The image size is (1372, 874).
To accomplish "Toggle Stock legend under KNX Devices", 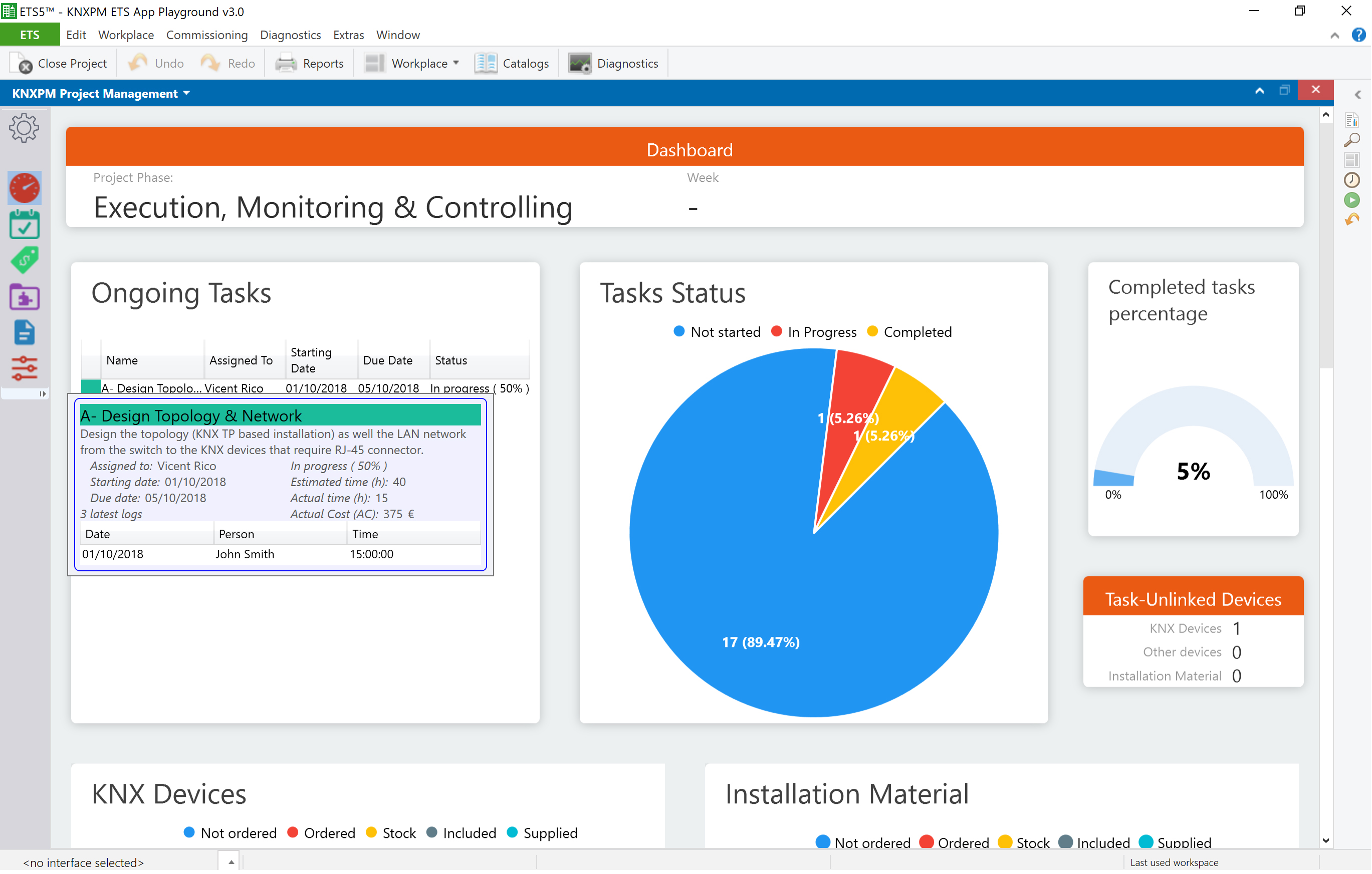I will coord(391,833).
